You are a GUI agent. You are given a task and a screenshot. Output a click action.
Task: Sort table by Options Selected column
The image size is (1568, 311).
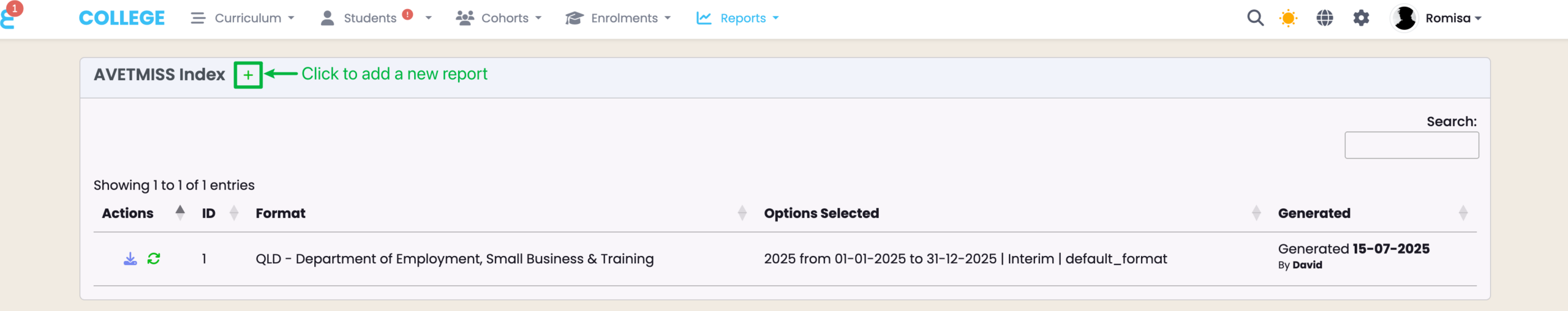pos(821,213)
